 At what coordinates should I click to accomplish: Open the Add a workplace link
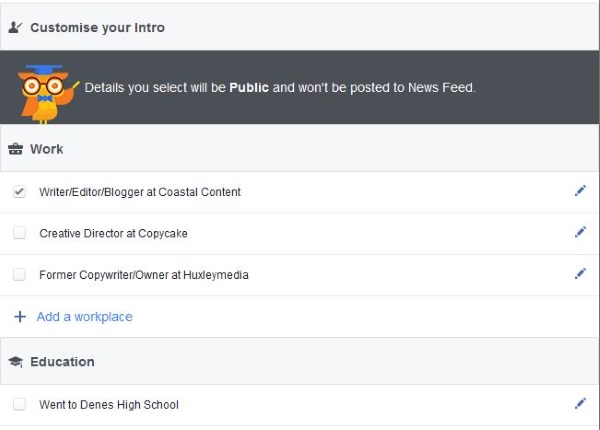[84, 316]
